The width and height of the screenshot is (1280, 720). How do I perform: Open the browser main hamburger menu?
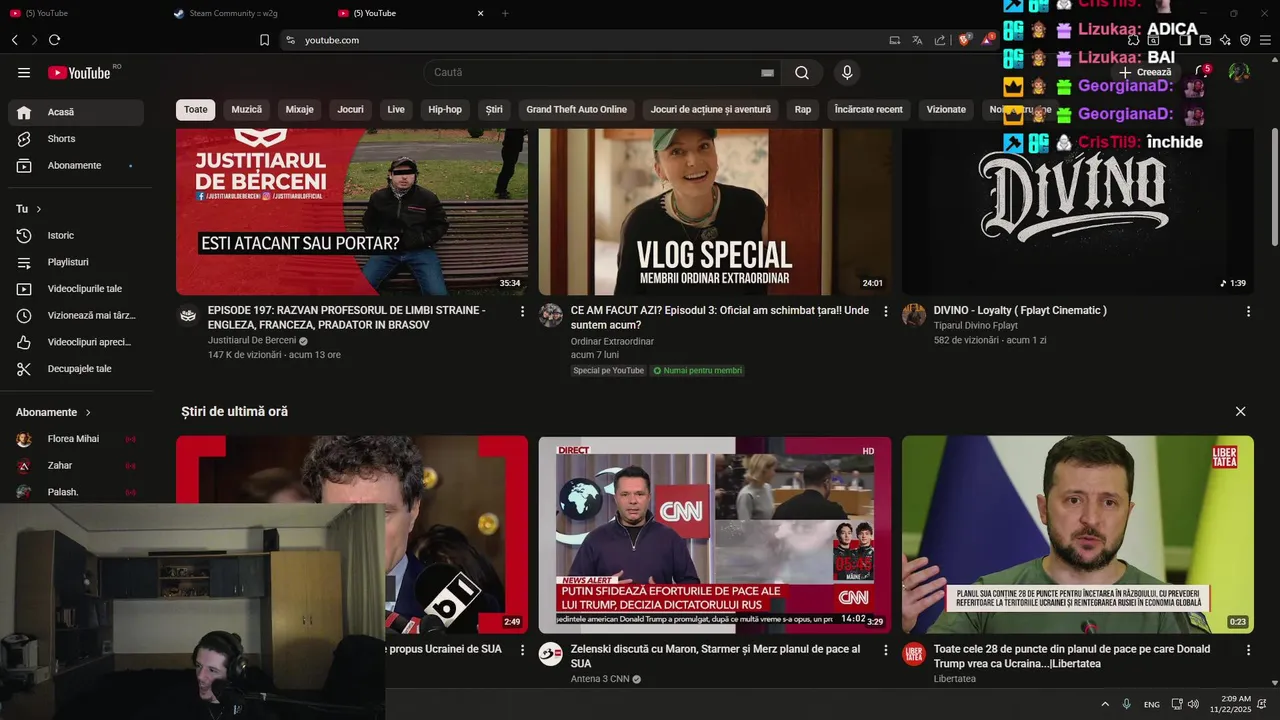click(1266, 40)
